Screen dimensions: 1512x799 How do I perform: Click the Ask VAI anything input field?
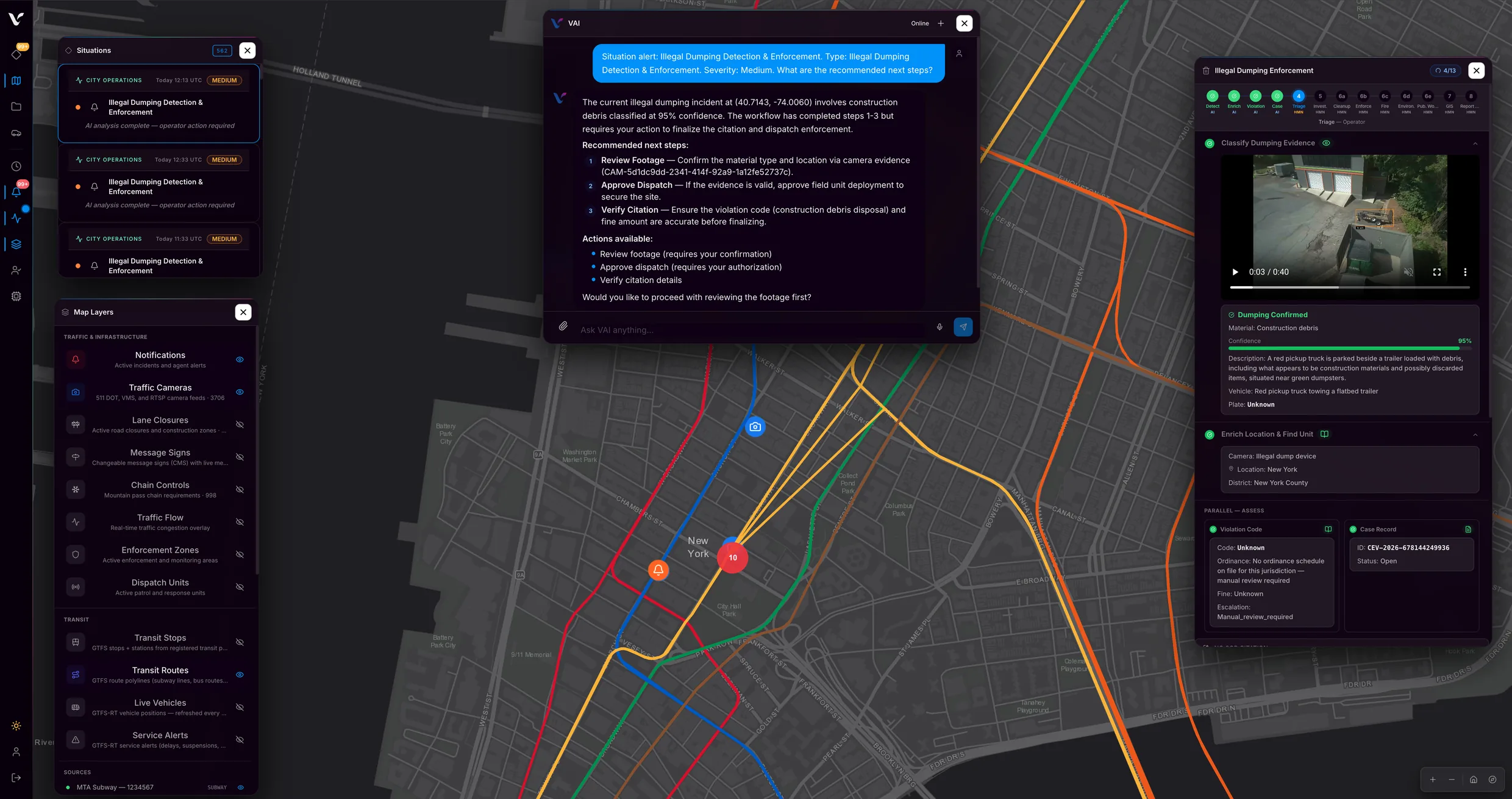(x=753, y=330)
